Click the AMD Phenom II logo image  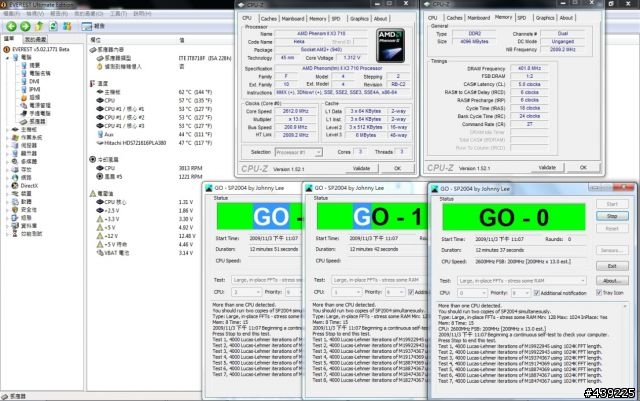pyautogui.click(x=390, y=45)
